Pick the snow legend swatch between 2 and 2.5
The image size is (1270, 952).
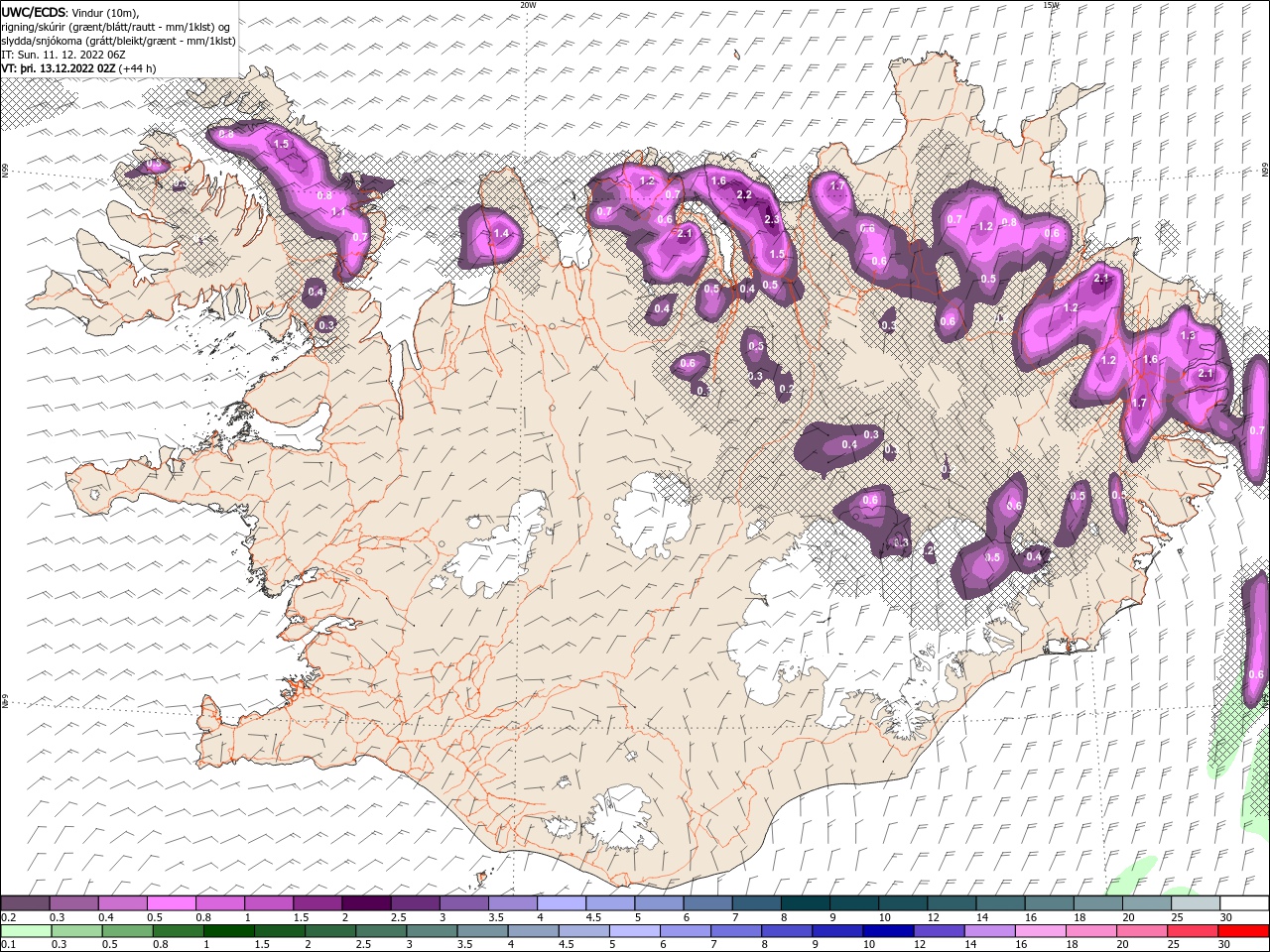click(366, 903)
